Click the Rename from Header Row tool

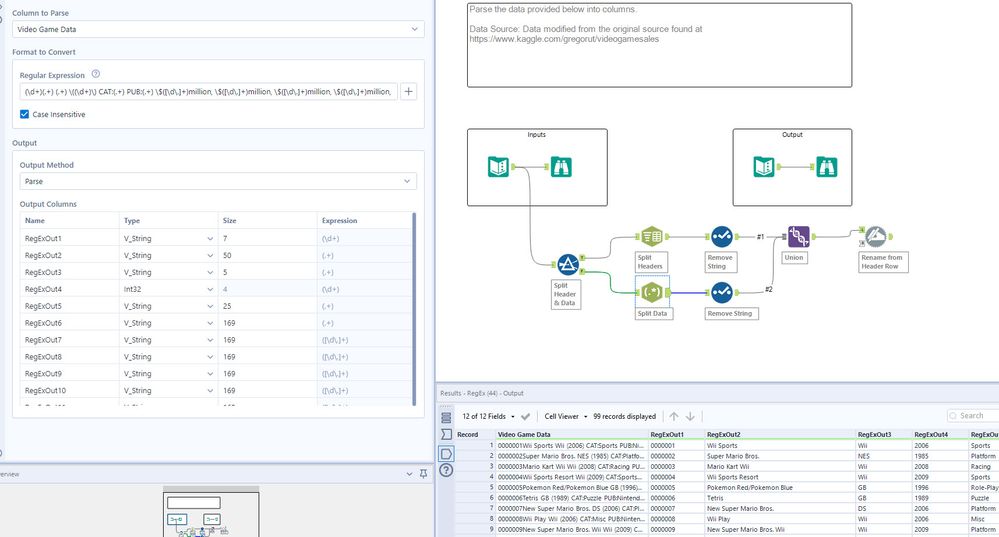[x=875, y=236]
